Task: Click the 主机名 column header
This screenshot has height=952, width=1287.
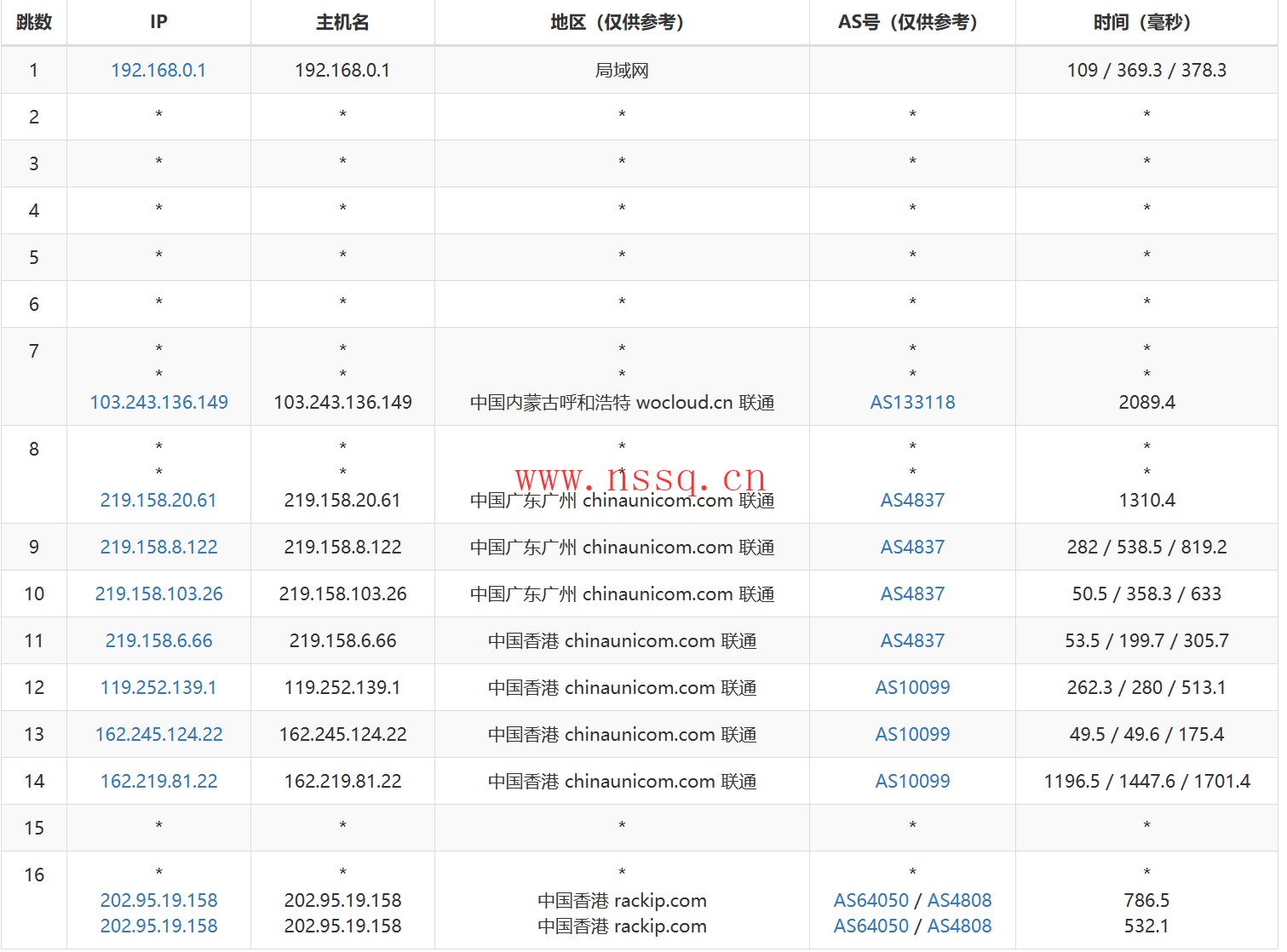Action: pyautogui.click(x=342, y=22)
